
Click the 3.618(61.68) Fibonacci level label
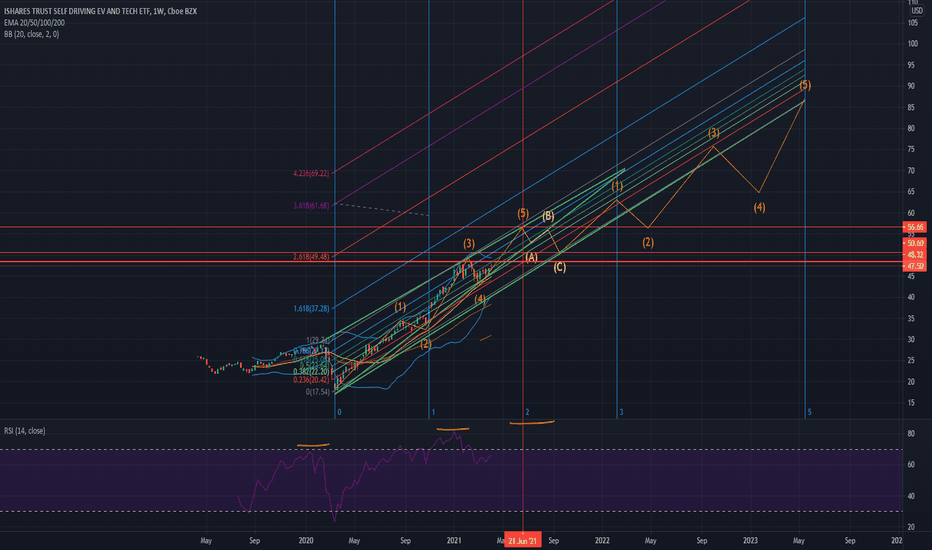point(311,206)
